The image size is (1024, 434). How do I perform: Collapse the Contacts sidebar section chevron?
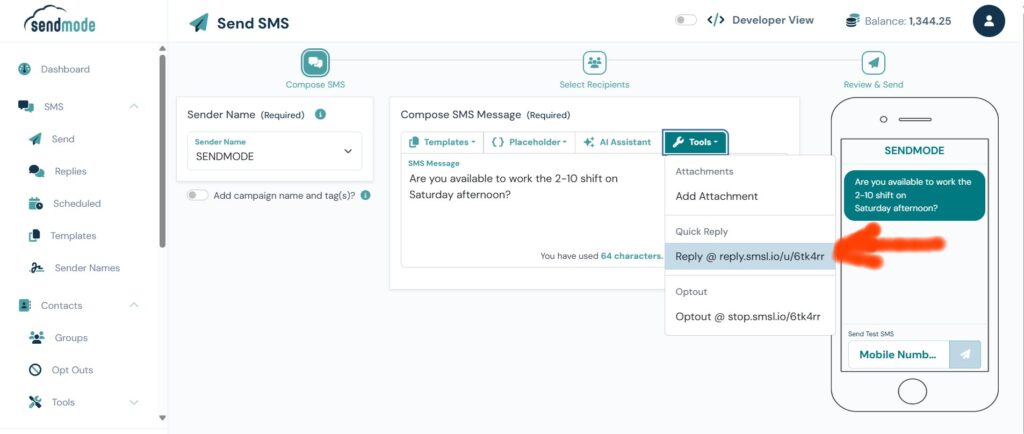[134, 305]
